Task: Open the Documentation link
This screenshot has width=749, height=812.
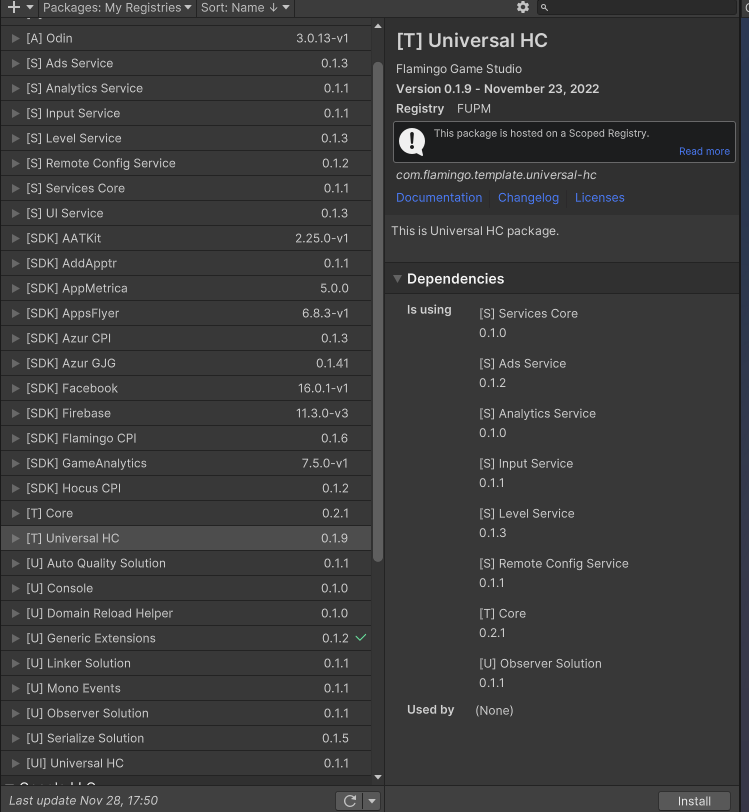Action: tap(439, 197)
